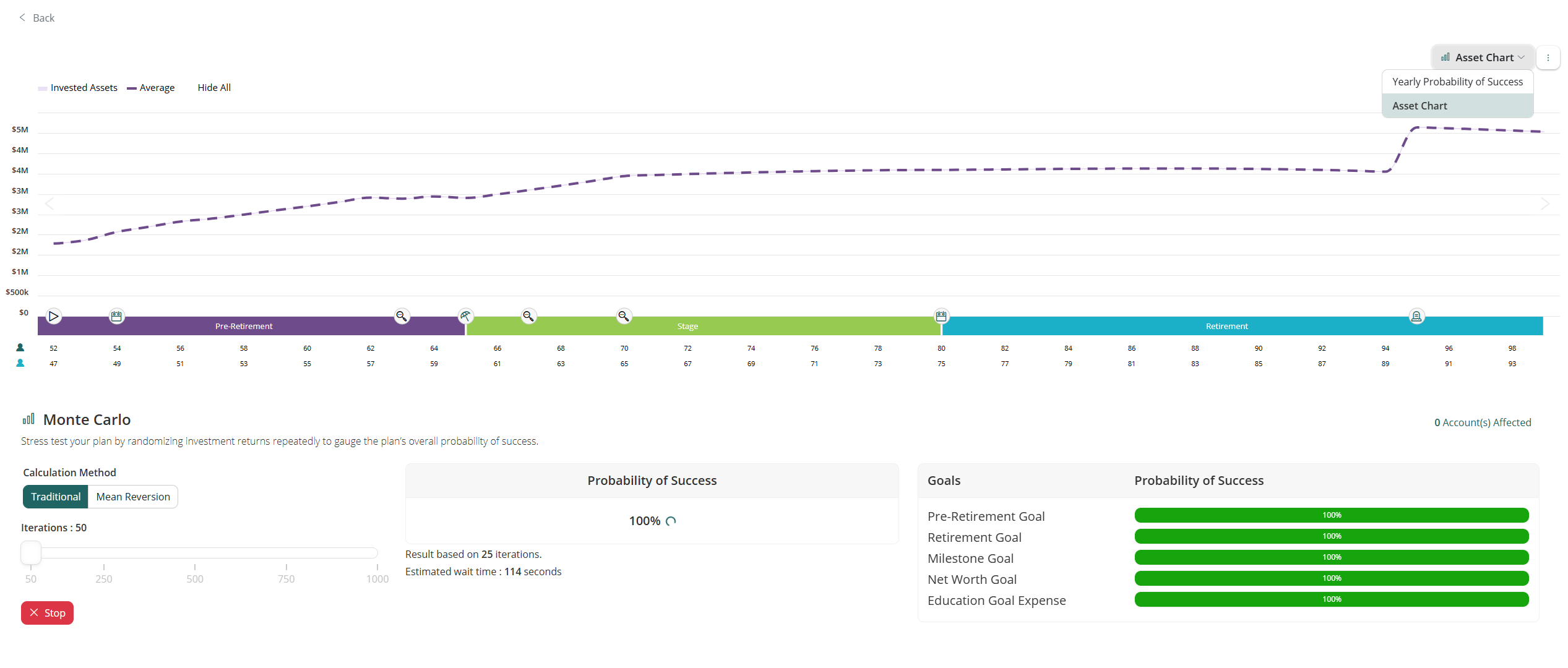
Task: Open the three-dot more options menu
Action: 1548,58
